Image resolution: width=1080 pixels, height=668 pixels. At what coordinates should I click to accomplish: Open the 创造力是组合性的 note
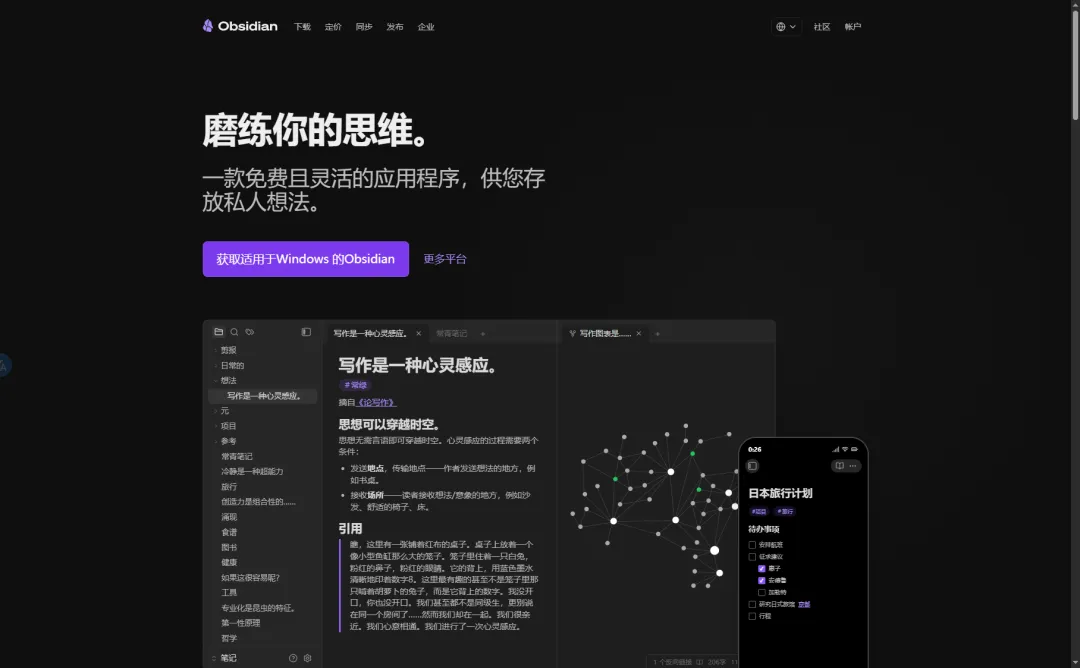tap(258, 502)
